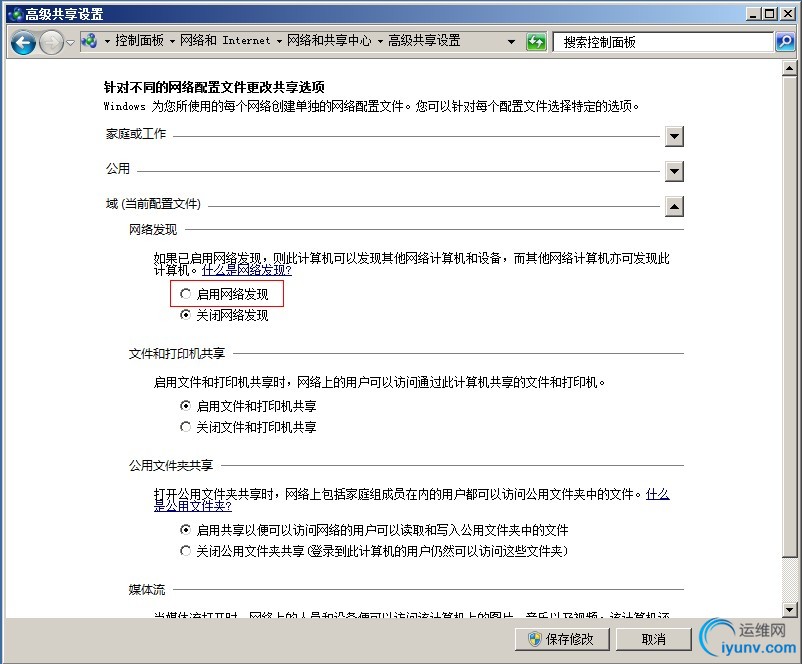The image size is (802, 664).
Task: Close the 高级共享设置 window
Action: click(x=788, y=14)
